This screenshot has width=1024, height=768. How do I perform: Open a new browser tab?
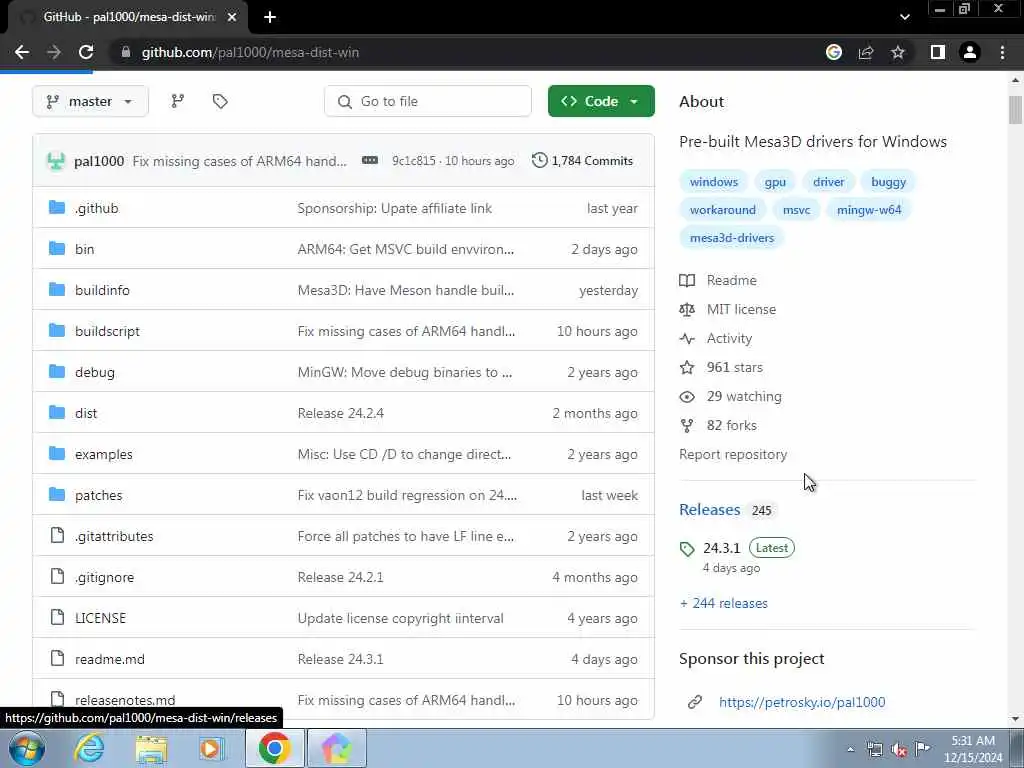tap(270, 17)
